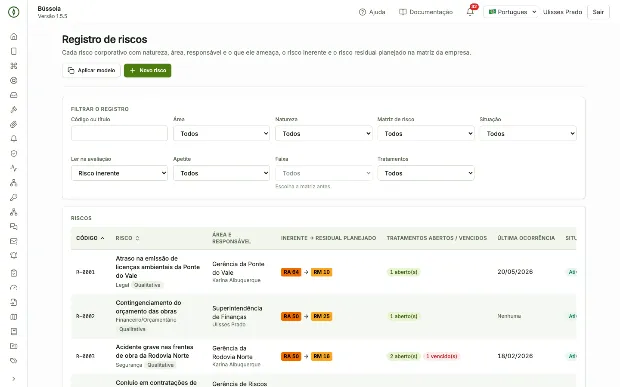The height and width of the screenshot is (387, 620).
Task: Open the Português language dropdown
Action: click(512, 12)
